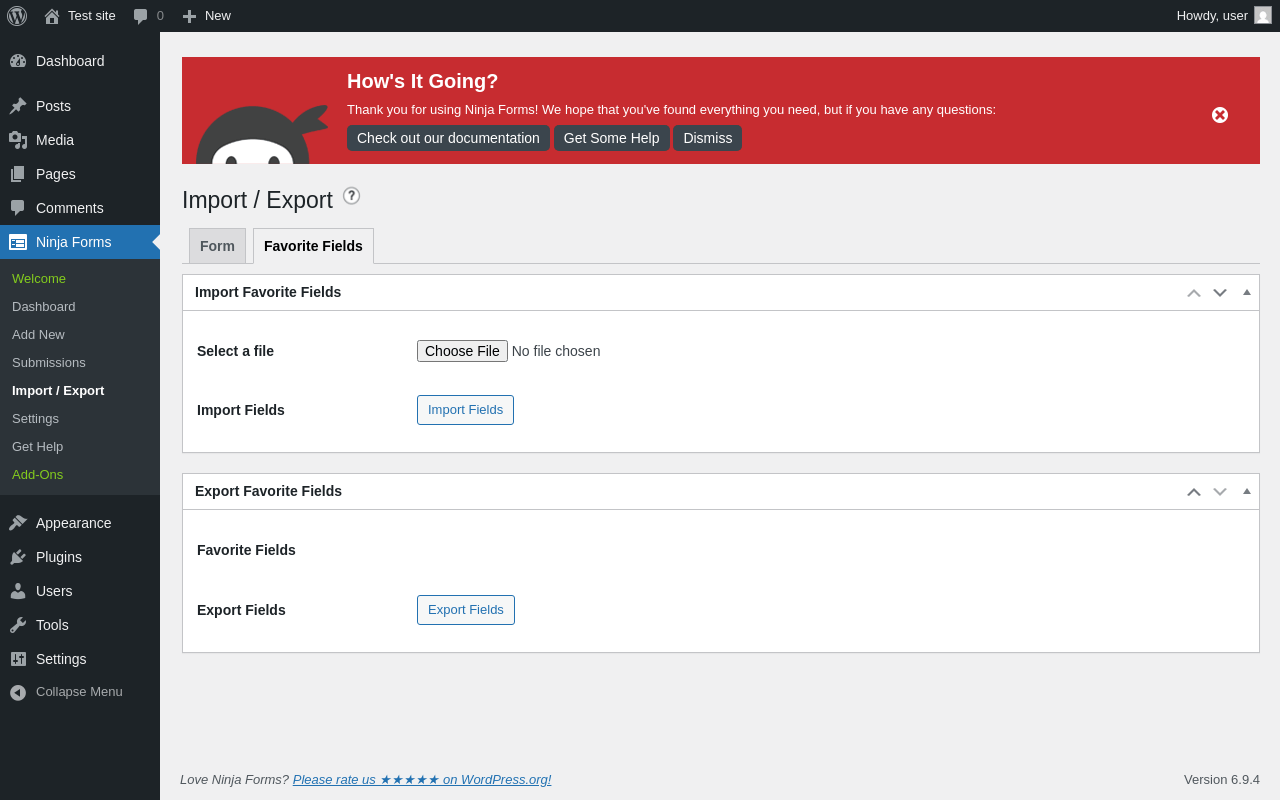Open Settings in Ninja Forms submenu
This screenshot has height=800, width=1280.
pyautogui.click(x=35, y=418)
